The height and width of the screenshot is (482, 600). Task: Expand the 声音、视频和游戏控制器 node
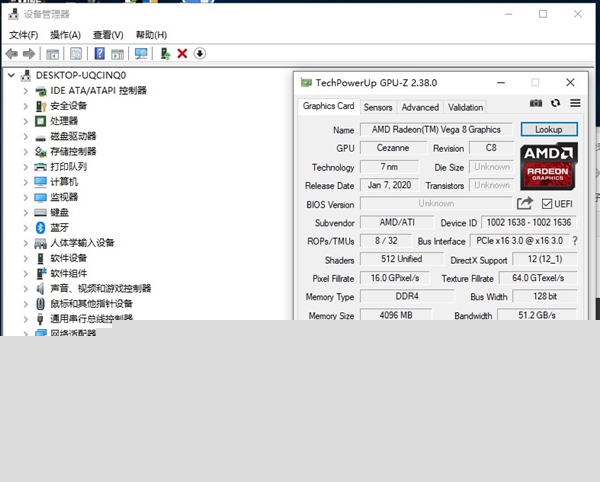26,289
